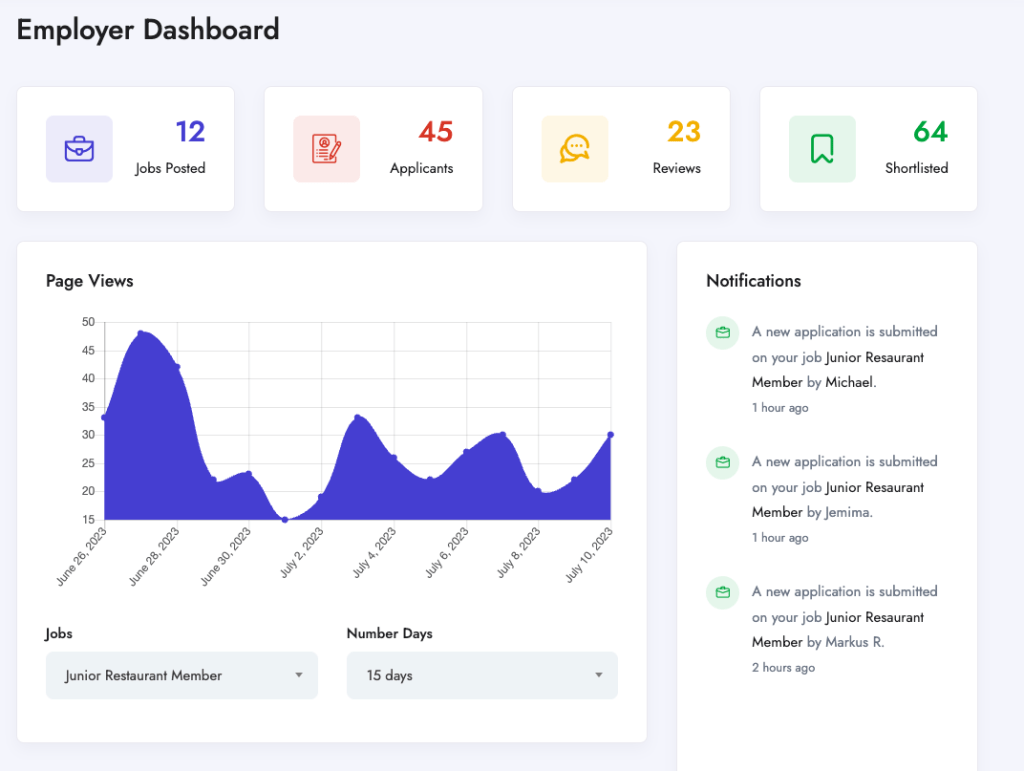Viewport: 1024px width, 771px height.
Task: Click the lowest chart point at value 15
Action: (285, 519)
